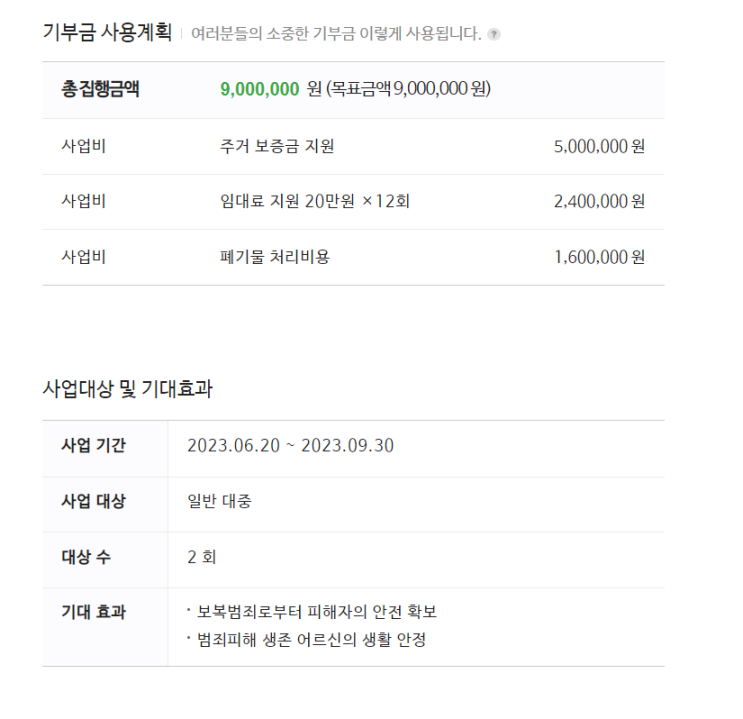Screen dimensions: 743x719
Task: Select the 보복범죄로부터 피해자의 안전 확보 bullet
Action: [312, 612]
